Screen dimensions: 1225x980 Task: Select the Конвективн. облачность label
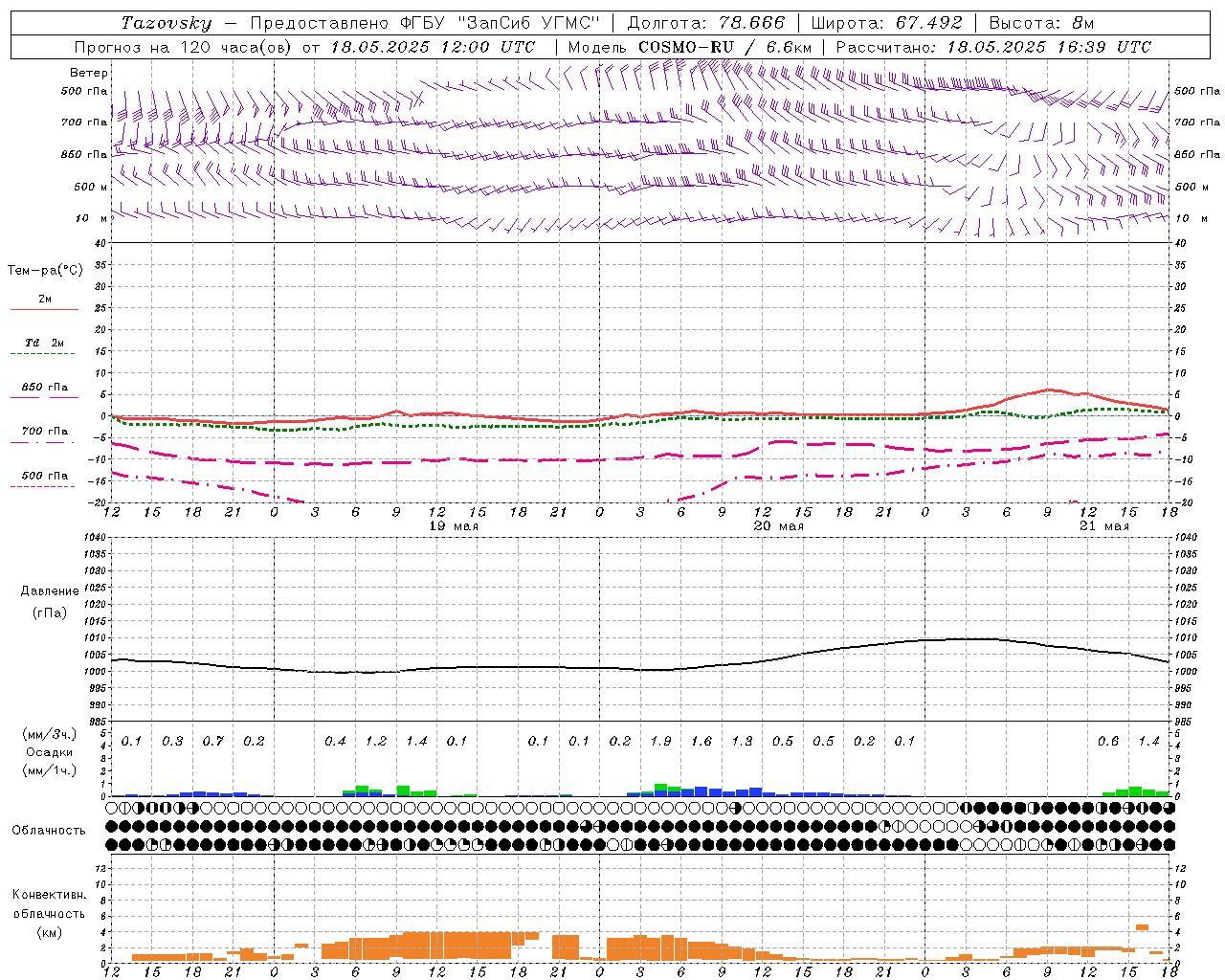point(49,904)
